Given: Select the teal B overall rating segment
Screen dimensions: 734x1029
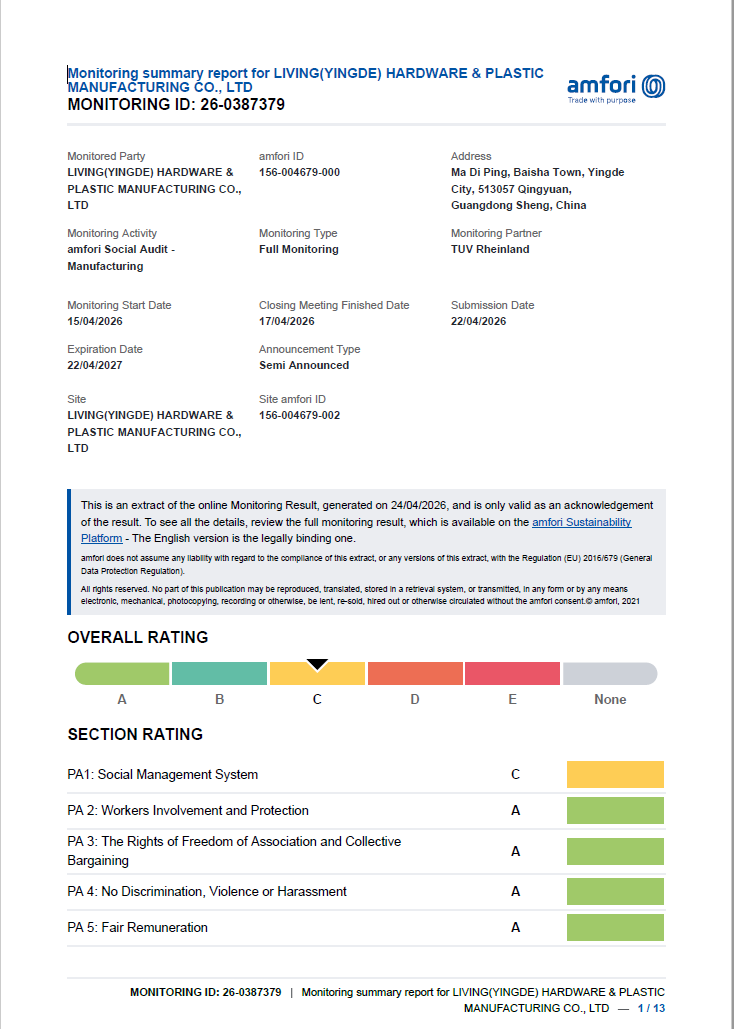Looking at the screenshot, I should [219, 673].
